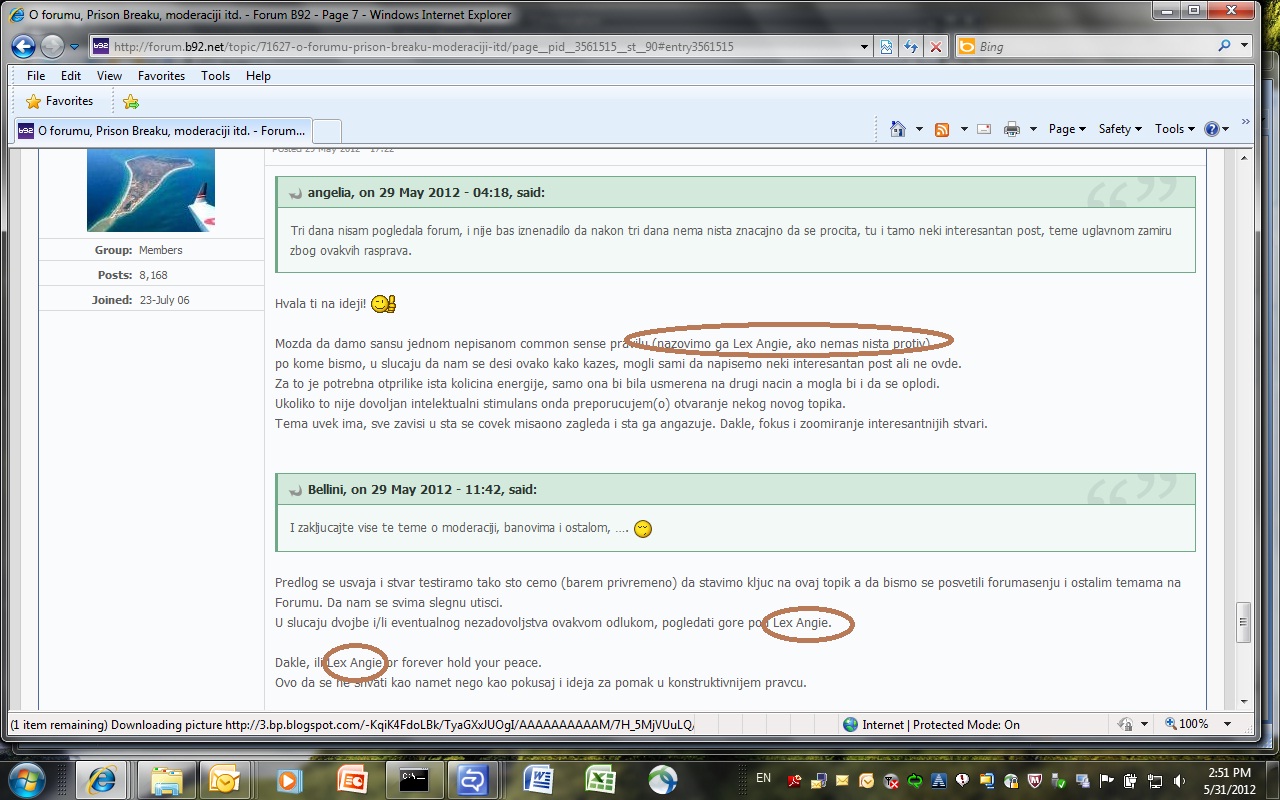Open the Safety command bar menu
The height and width of the screenshot is (800, 1280).
click(x=1120, y=129)
